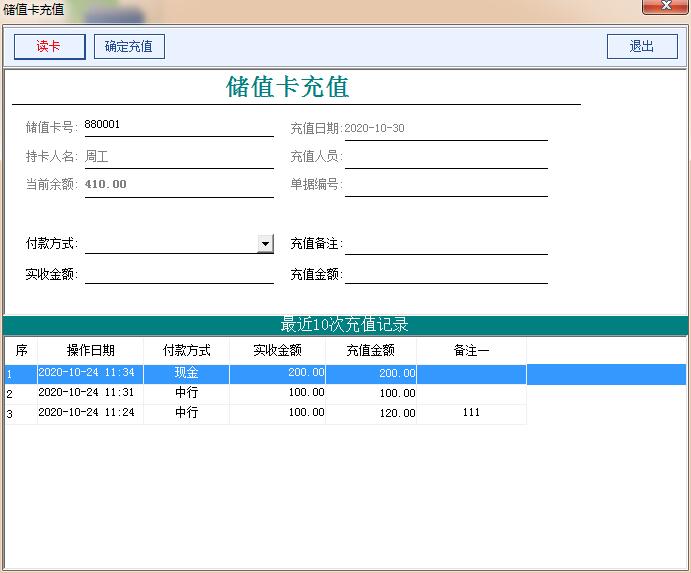Screen dimensions: 691x573
Task: Close the 储值卡充值 window
Action: point(666,7)
